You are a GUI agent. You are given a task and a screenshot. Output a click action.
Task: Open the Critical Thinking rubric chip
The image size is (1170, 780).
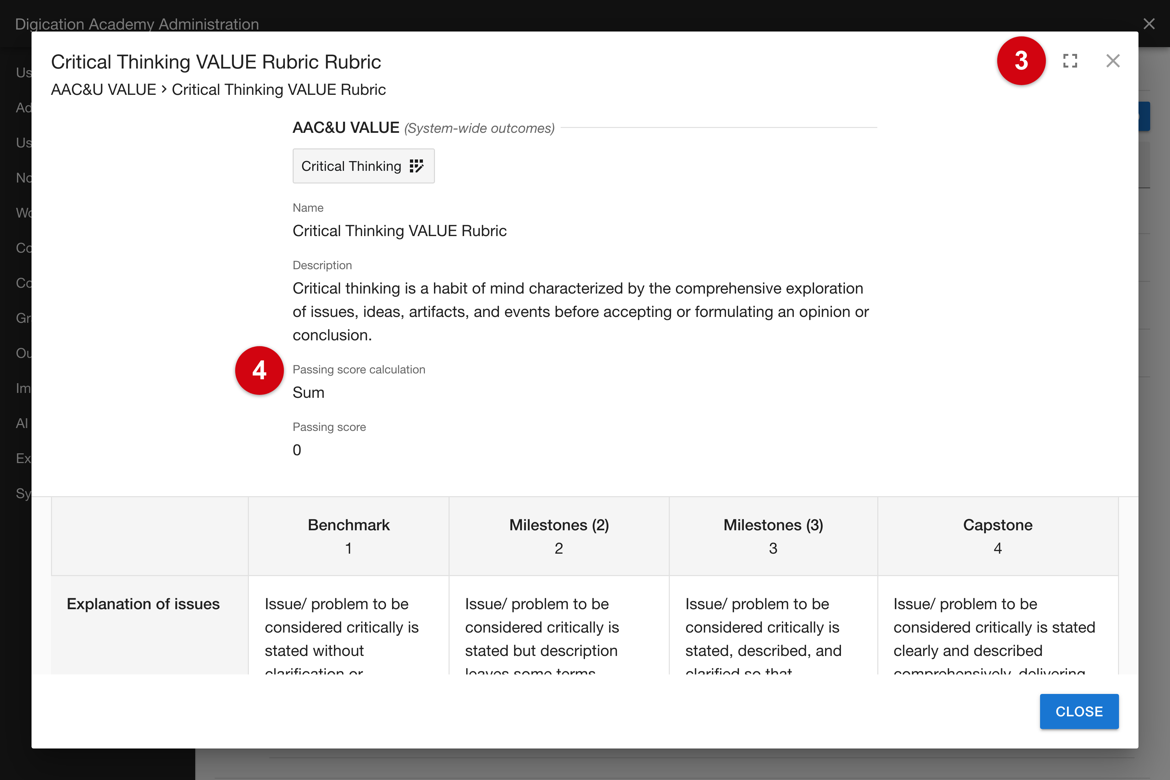click(x=363, y=166)
